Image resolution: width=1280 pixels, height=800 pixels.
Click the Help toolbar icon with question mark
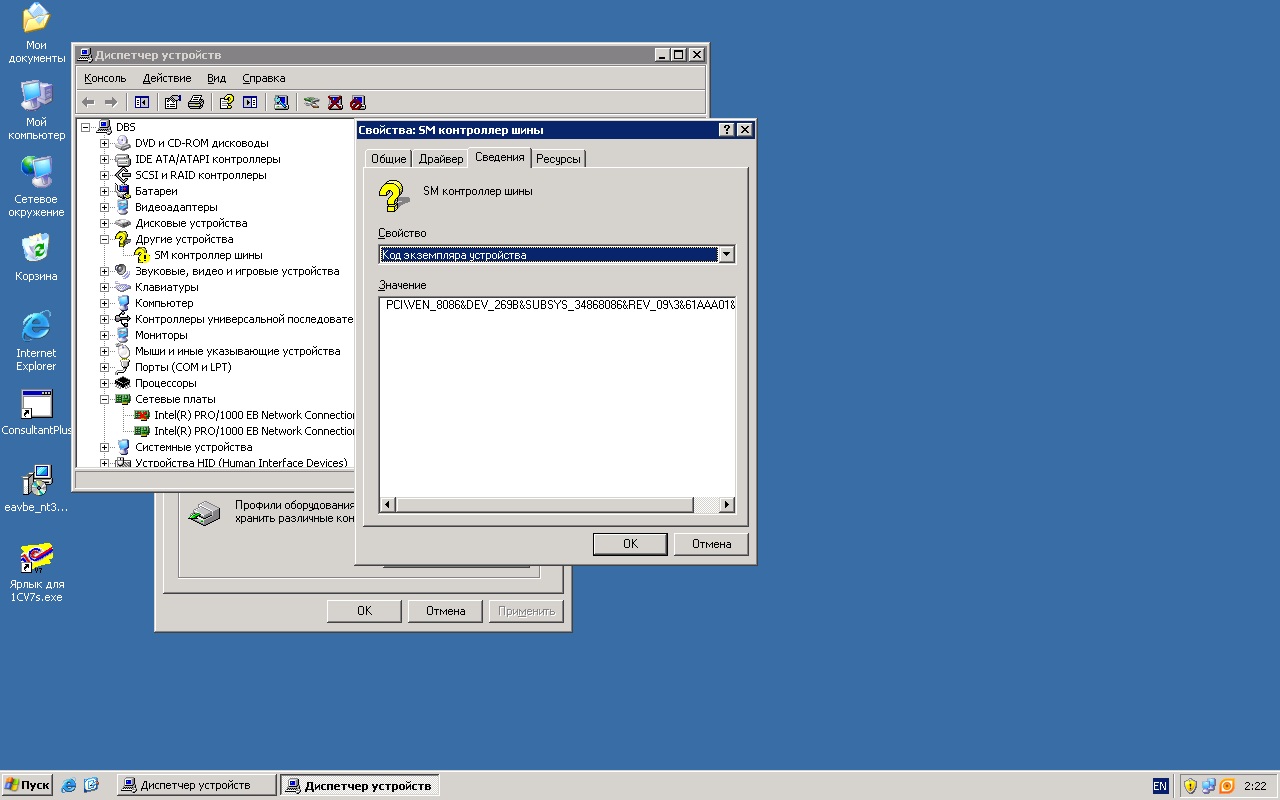click(x=227, y=102)
